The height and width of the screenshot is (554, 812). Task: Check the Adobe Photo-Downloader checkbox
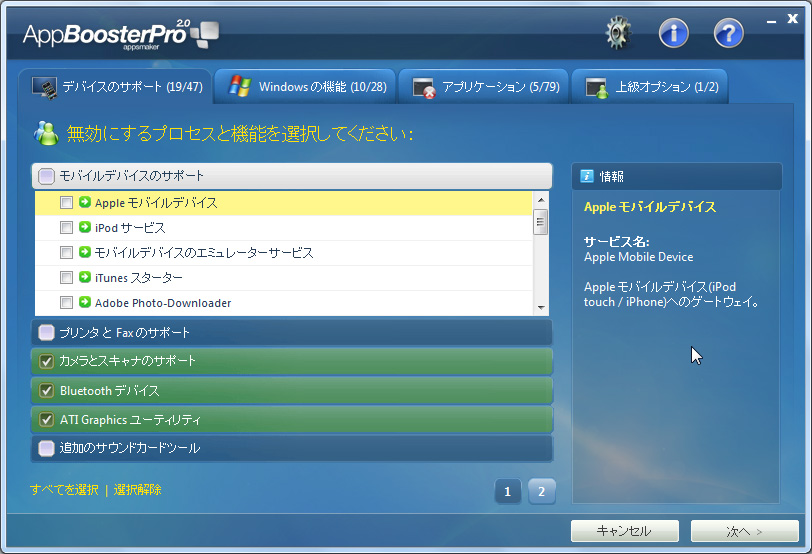coord(66,302)
